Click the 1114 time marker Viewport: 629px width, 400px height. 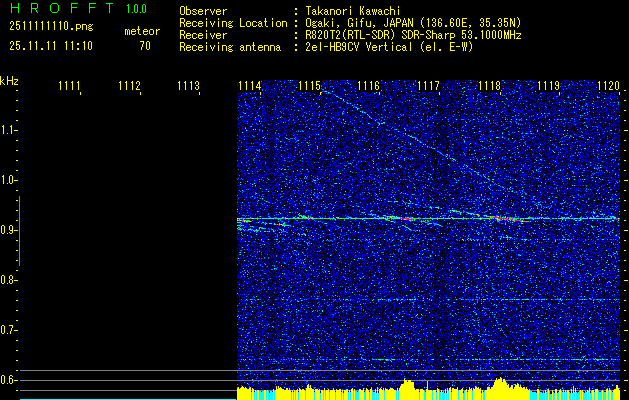pyautogui.click(x=249, y=86)
